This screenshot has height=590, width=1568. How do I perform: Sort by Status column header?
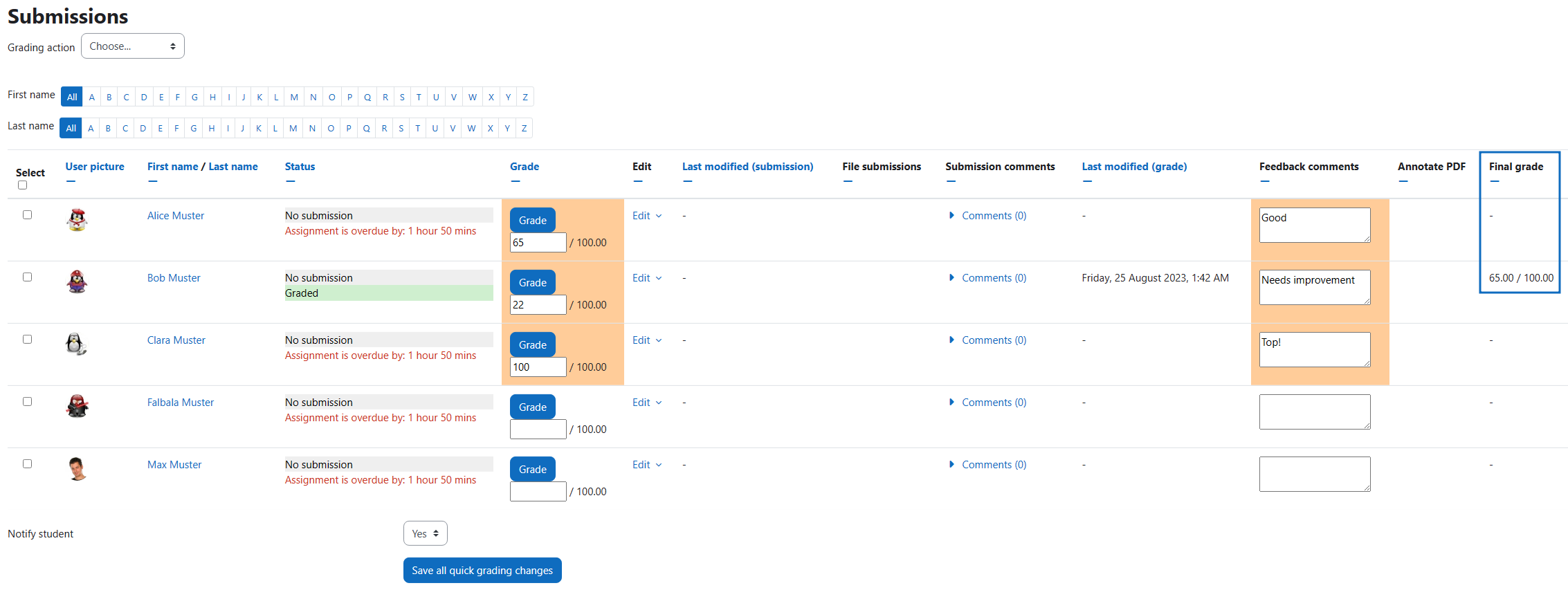pyautogui.click(x=300, y=167)
